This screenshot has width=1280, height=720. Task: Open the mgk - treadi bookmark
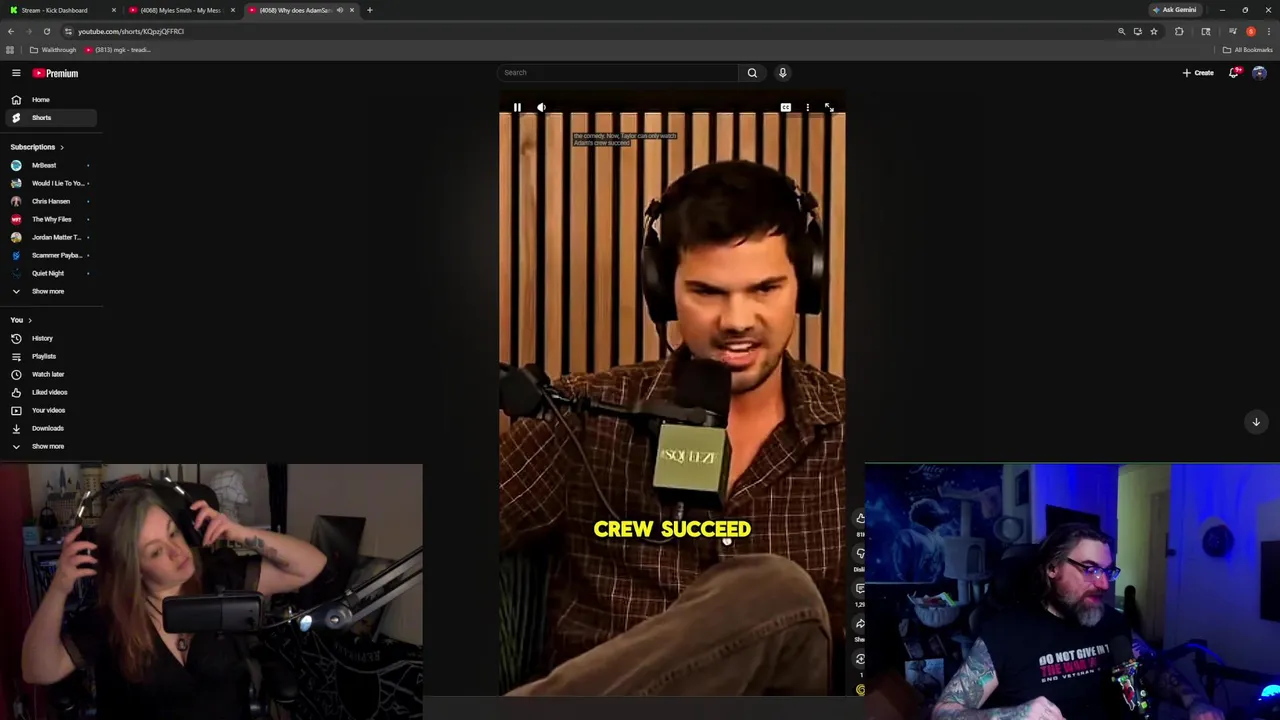(x=118, y=50)
